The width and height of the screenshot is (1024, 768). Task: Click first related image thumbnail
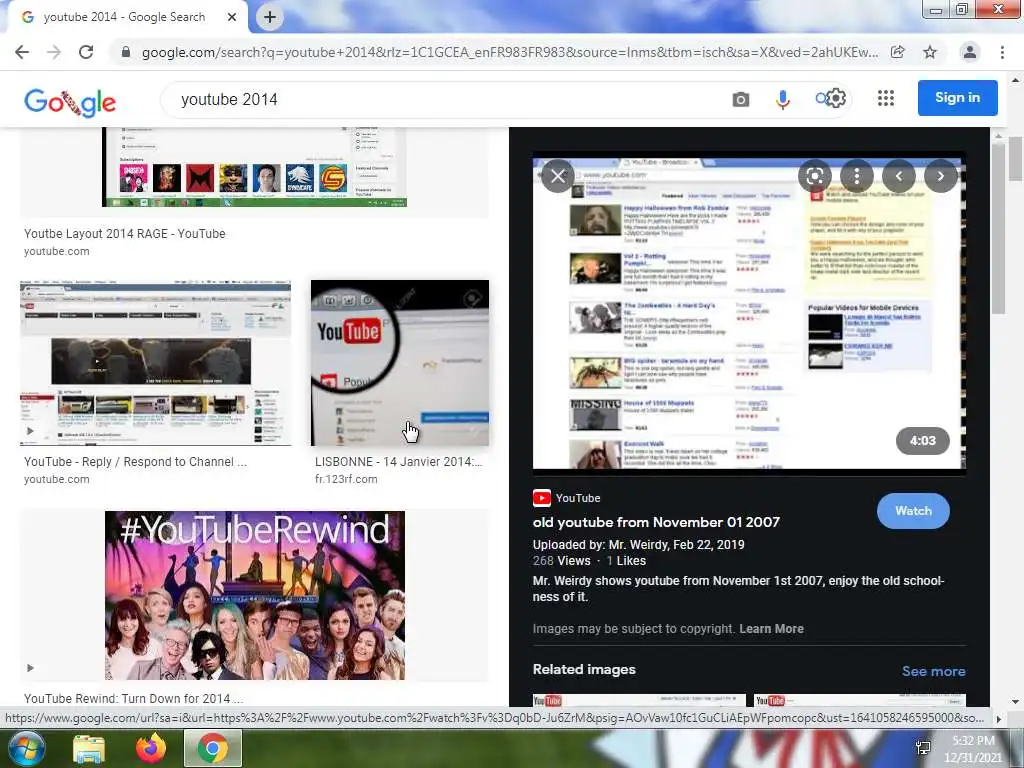[x=639, y=700]
